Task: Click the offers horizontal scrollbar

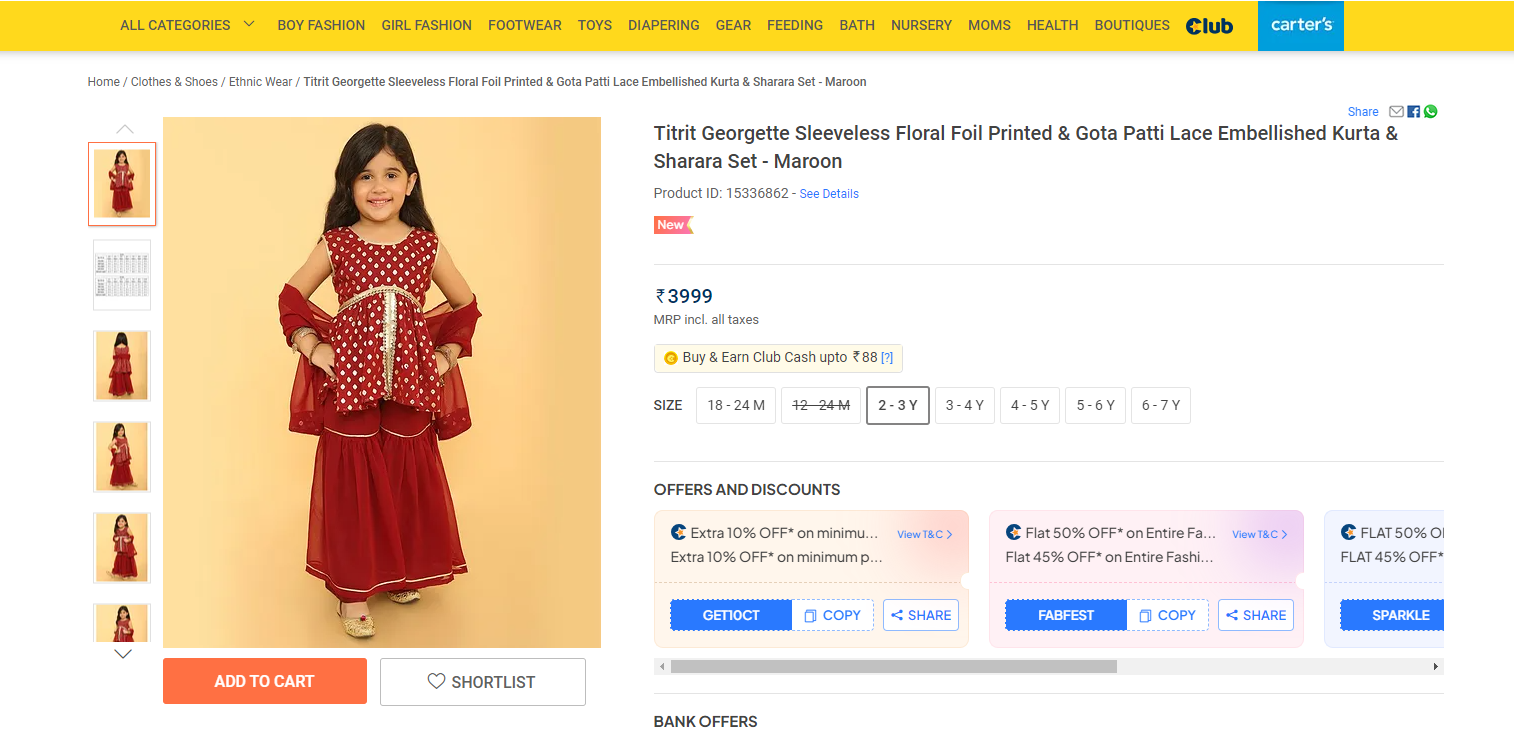Action: (x=893, y=666)
